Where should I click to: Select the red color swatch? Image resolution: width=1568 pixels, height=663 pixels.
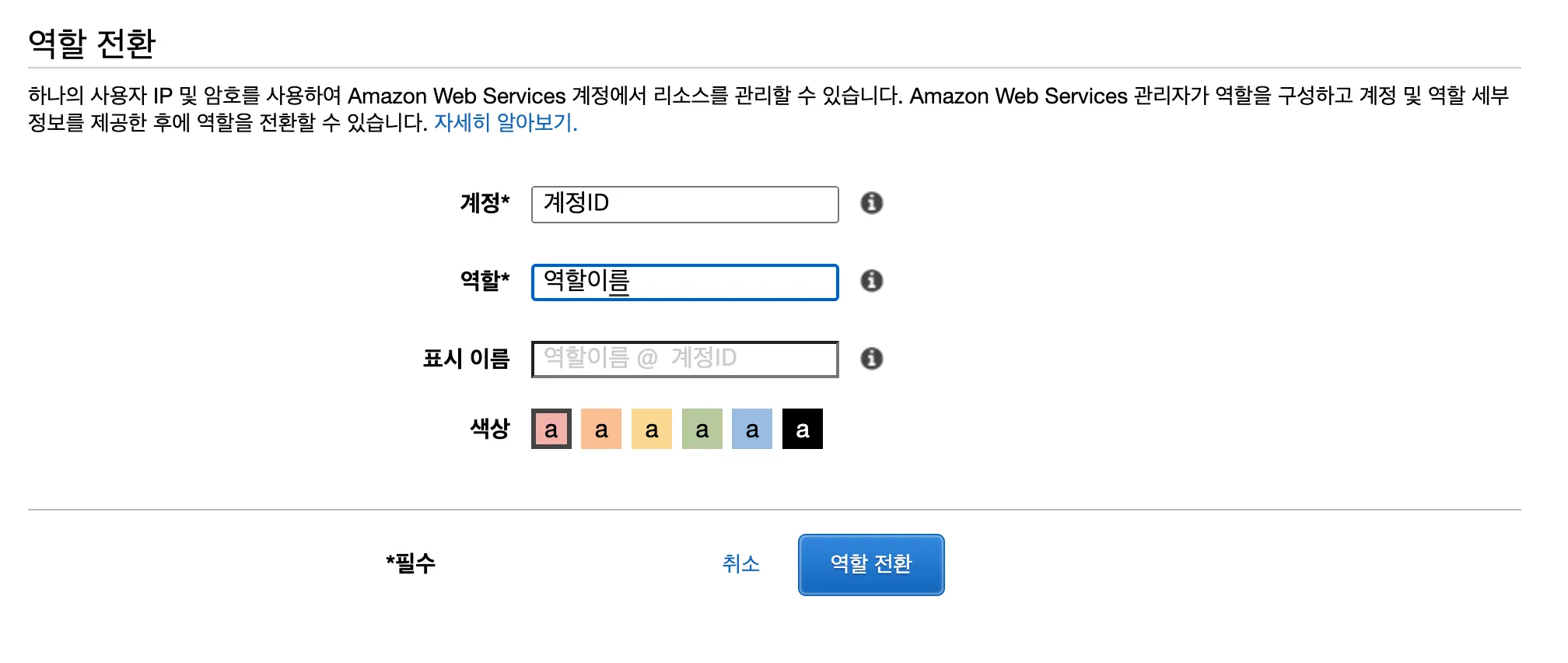click(x=551, y=429)
